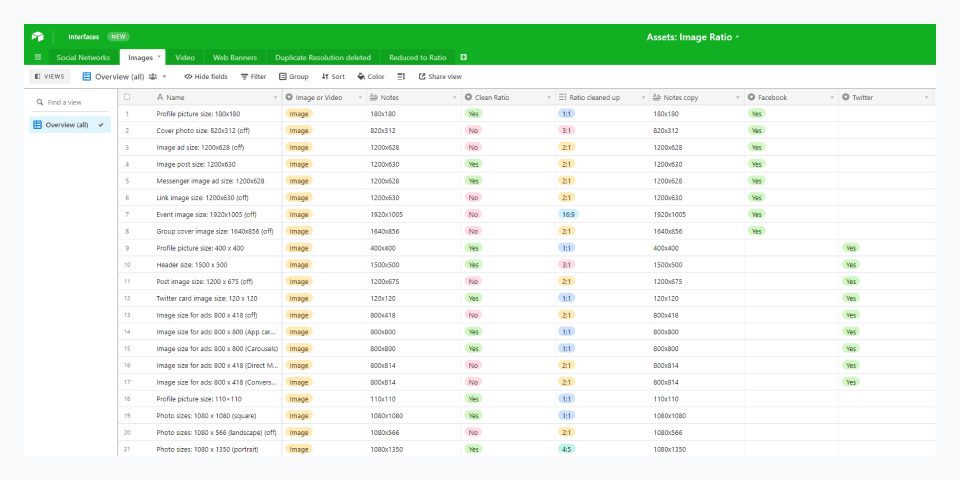Open the Social Networks tab

83,57
